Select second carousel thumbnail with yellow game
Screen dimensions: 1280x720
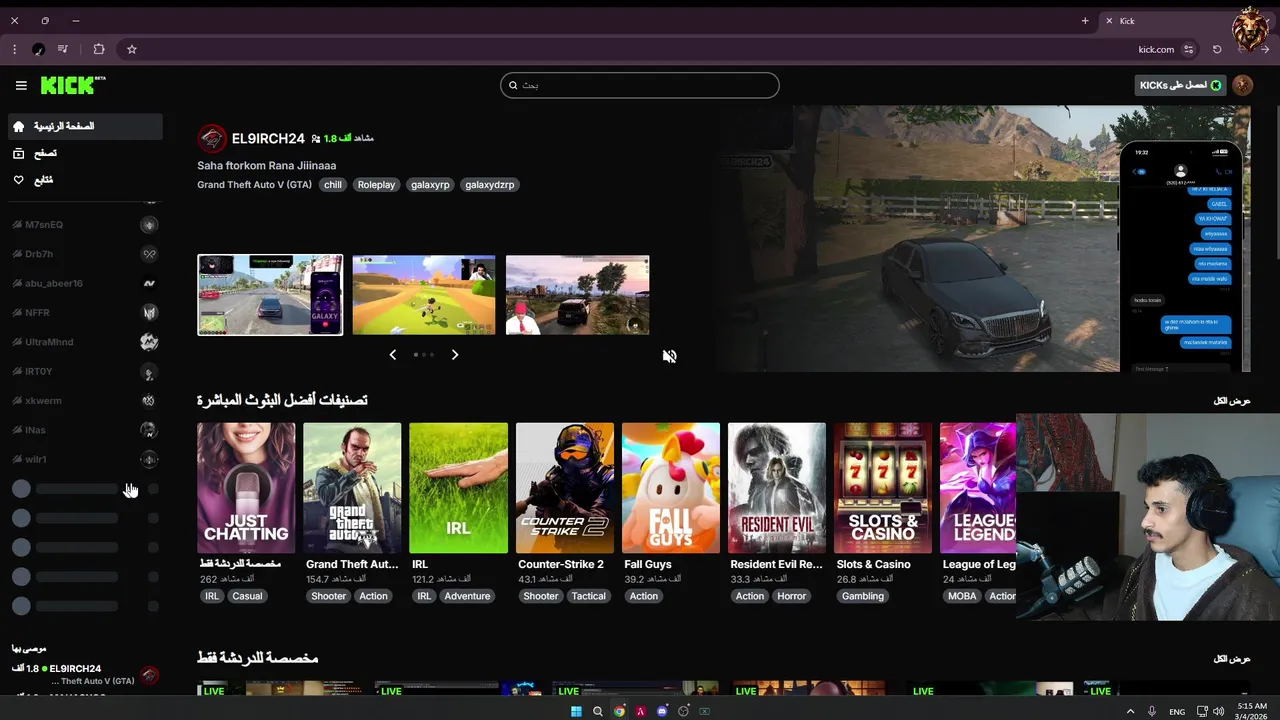(424, 295)
